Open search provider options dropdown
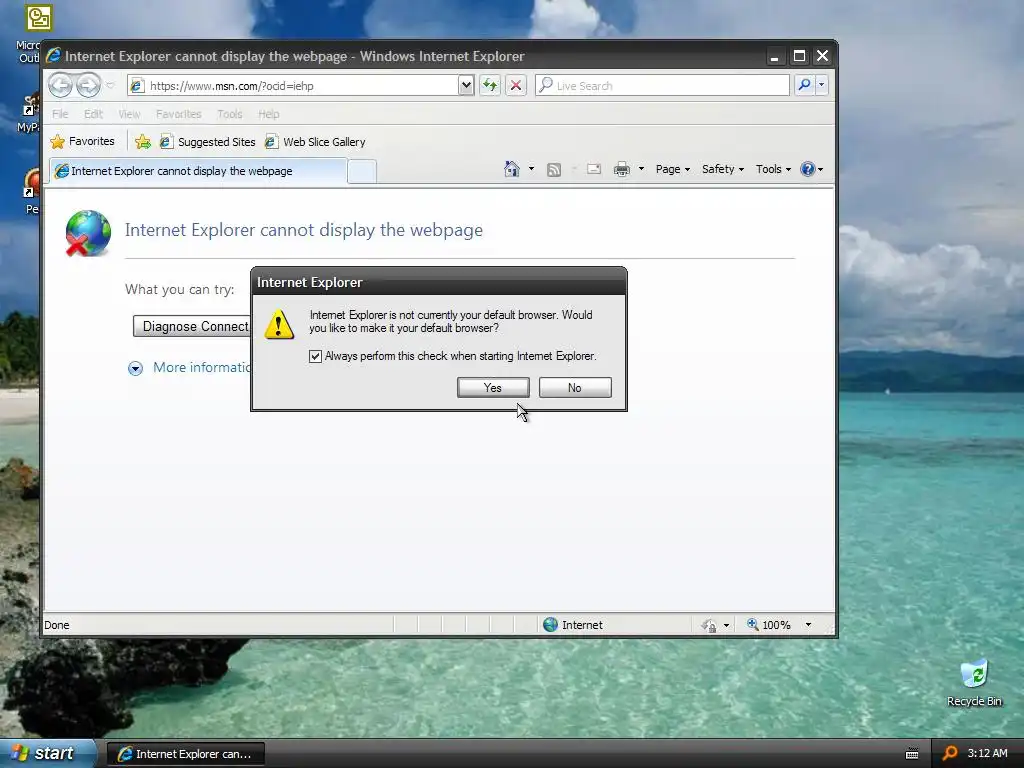1024x768 pixels. (822, 85)
